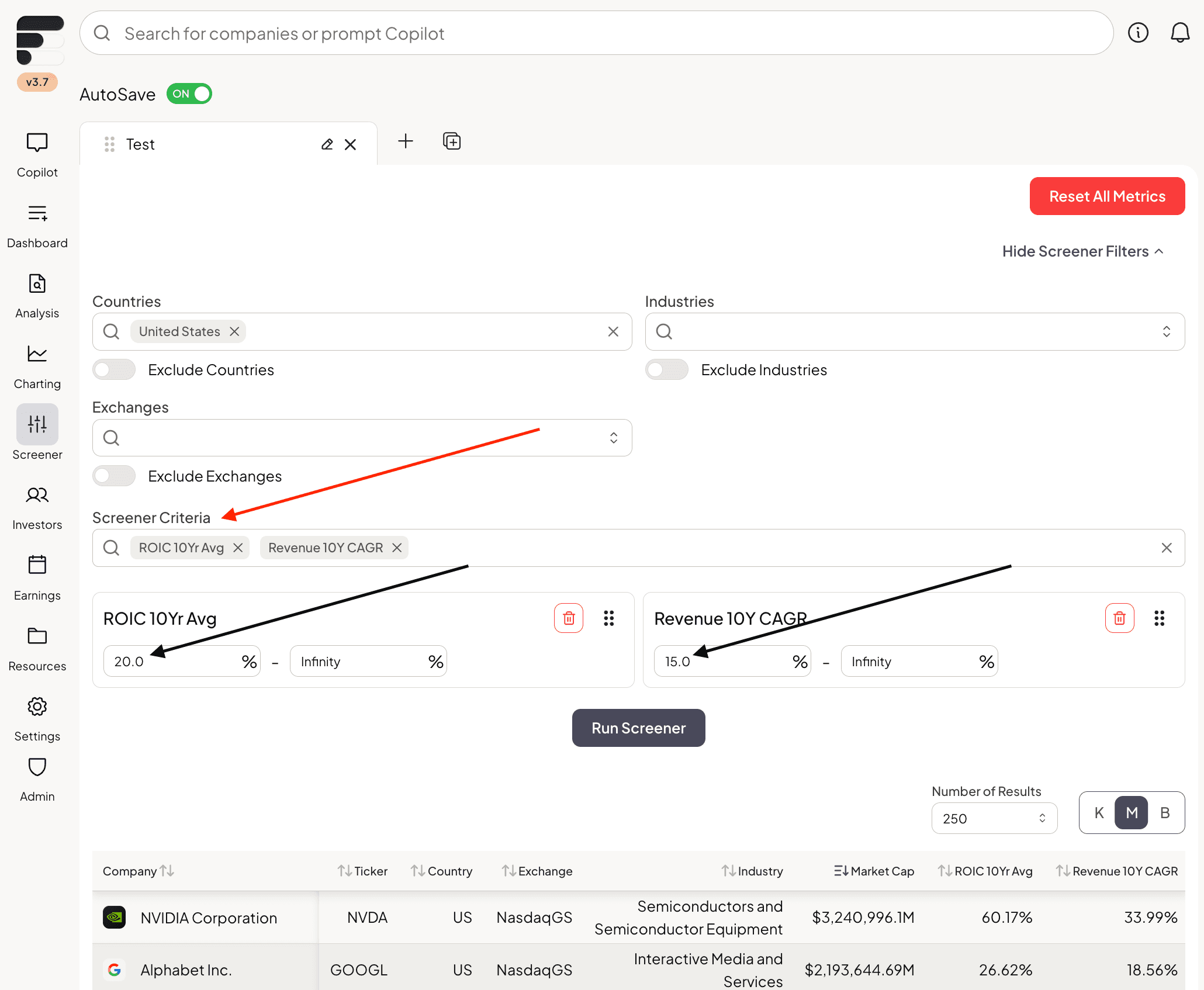Click the Reset All Metrics button
The height and width of the screenshot is (990, 1204).
(1107, 195)
